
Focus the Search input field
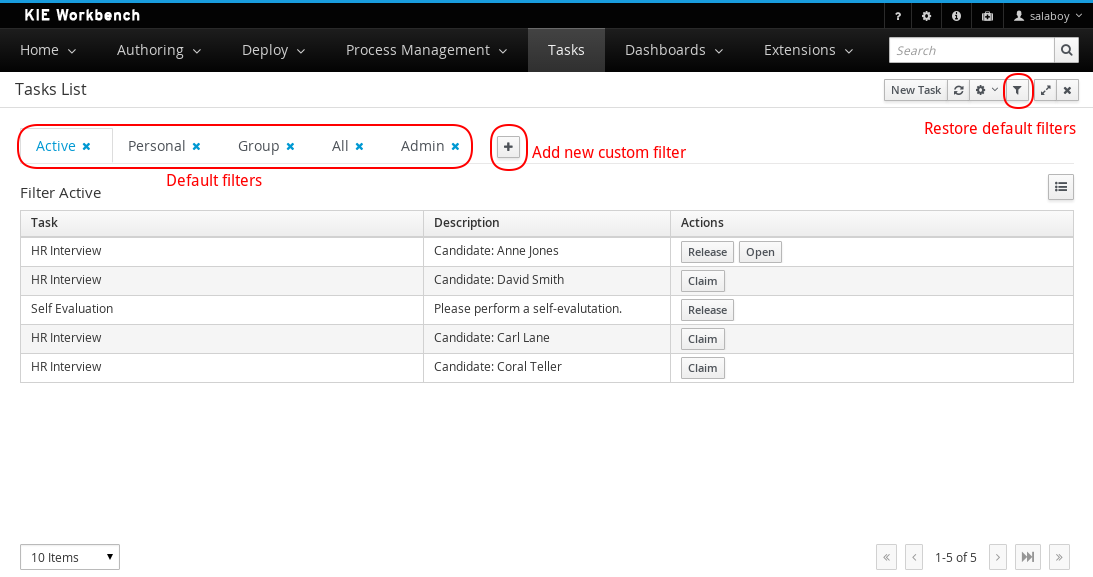pyautogui.click(x=972, y=50)
